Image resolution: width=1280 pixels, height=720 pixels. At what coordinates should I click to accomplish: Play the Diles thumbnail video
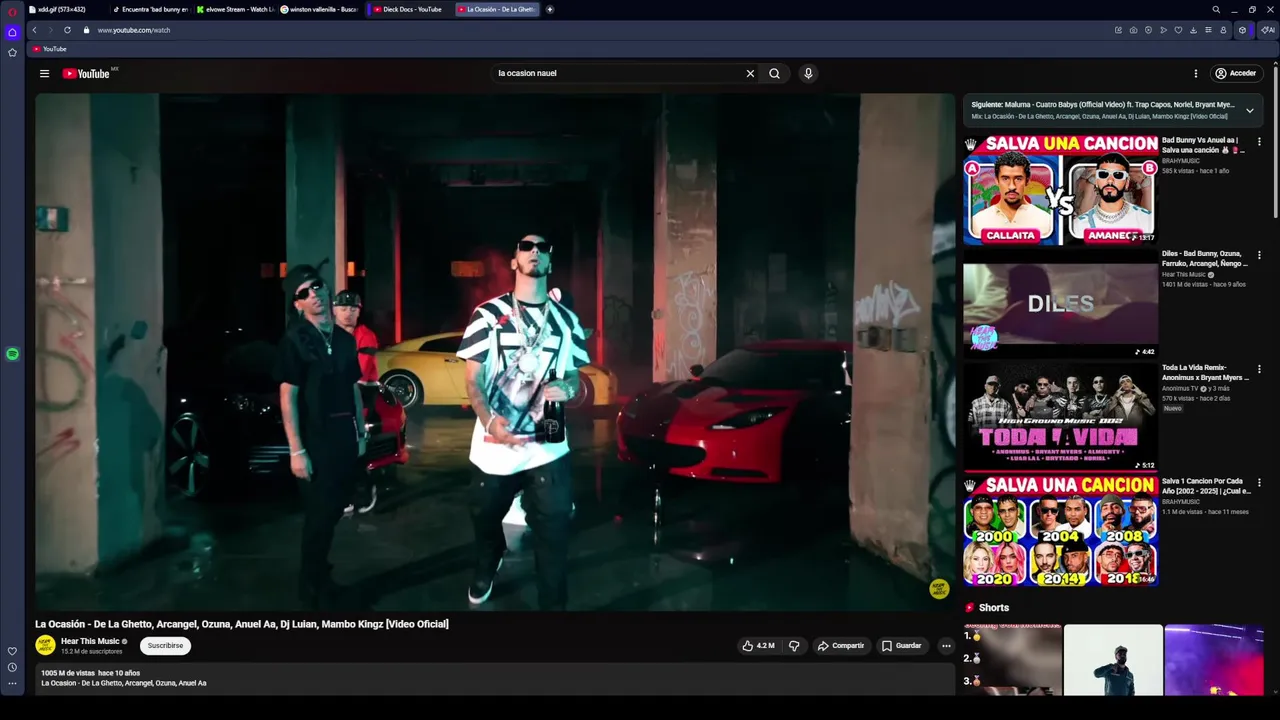pyautogui.click(x=1060, y=304)
